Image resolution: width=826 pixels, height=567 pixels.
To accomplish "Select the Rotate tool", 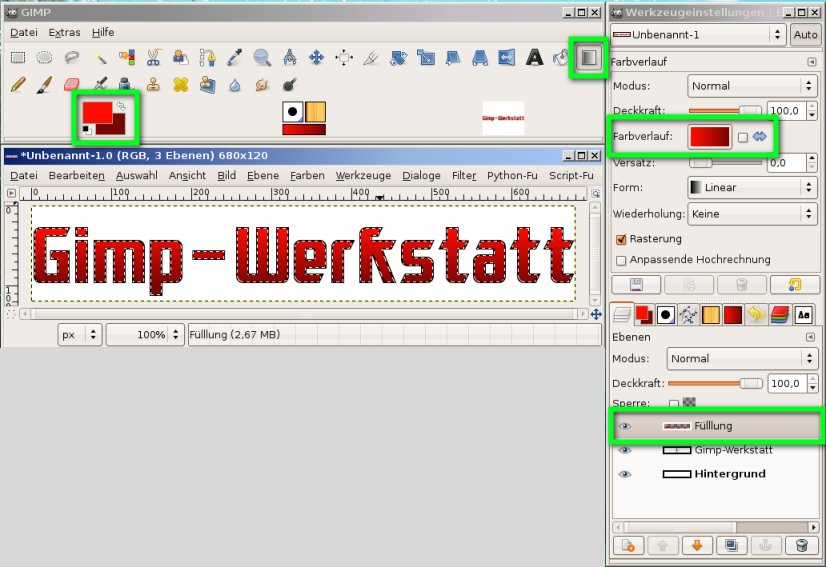I will point(398,57).
